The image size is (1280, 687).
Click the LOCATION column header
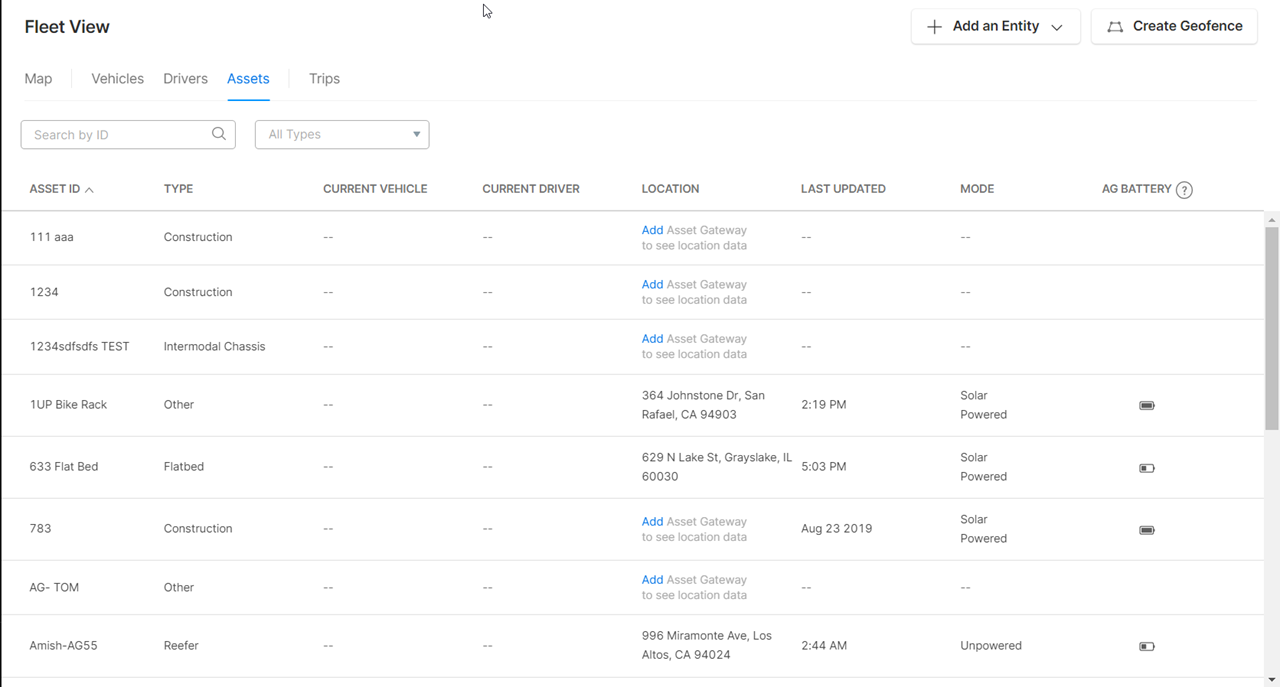(670, 189)
